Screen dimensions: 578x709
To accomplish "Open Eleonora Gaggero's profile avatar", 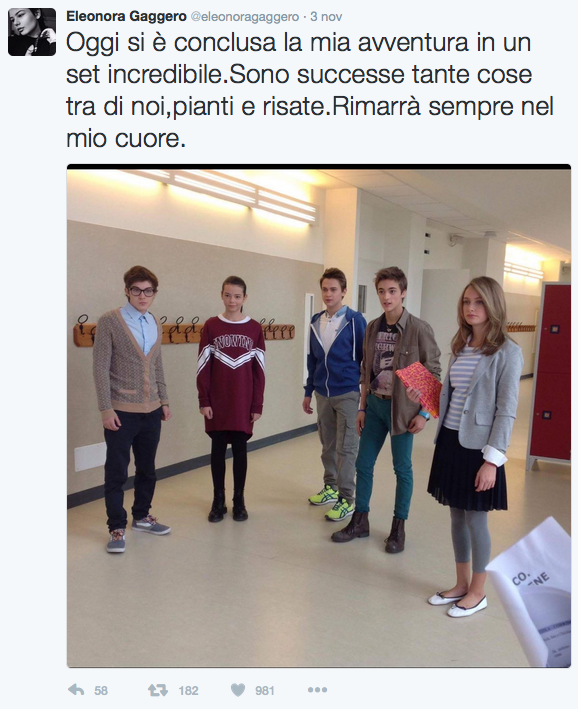I will click(x=32, y=32).
